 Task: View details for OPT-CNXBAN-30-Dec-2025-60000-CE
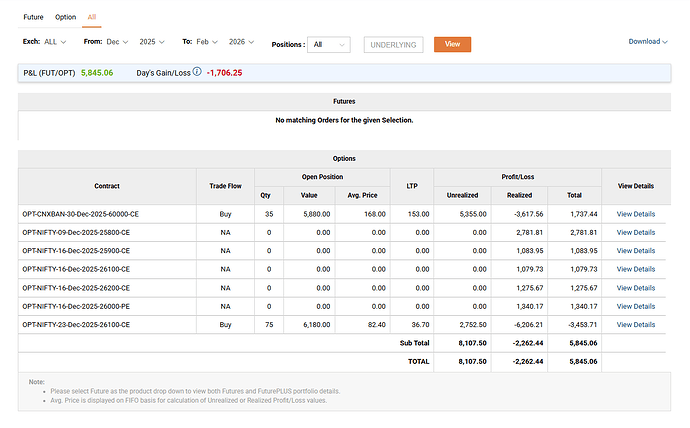pyautogui.click(x=635, y=214)
